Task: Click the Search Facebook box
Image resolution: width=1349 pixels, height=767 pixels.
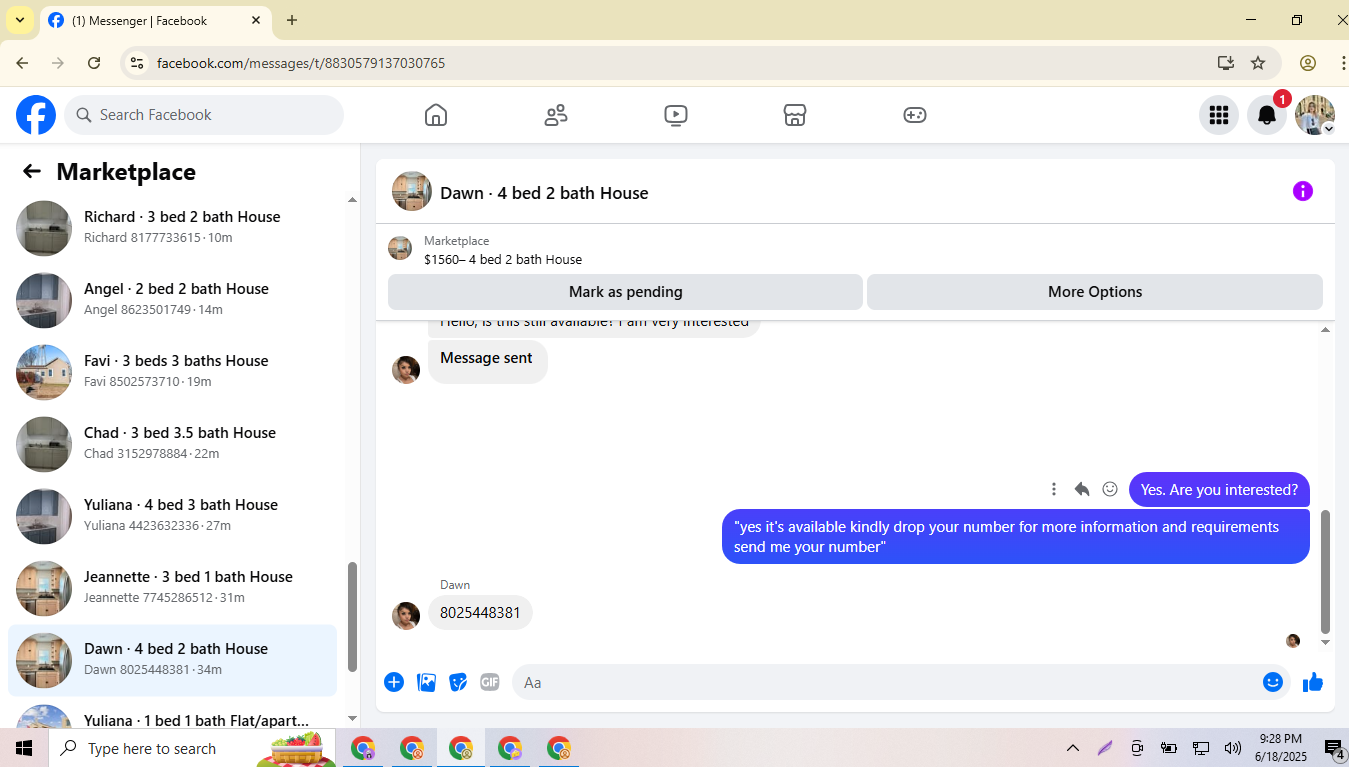Action: (x=204, y=115)
